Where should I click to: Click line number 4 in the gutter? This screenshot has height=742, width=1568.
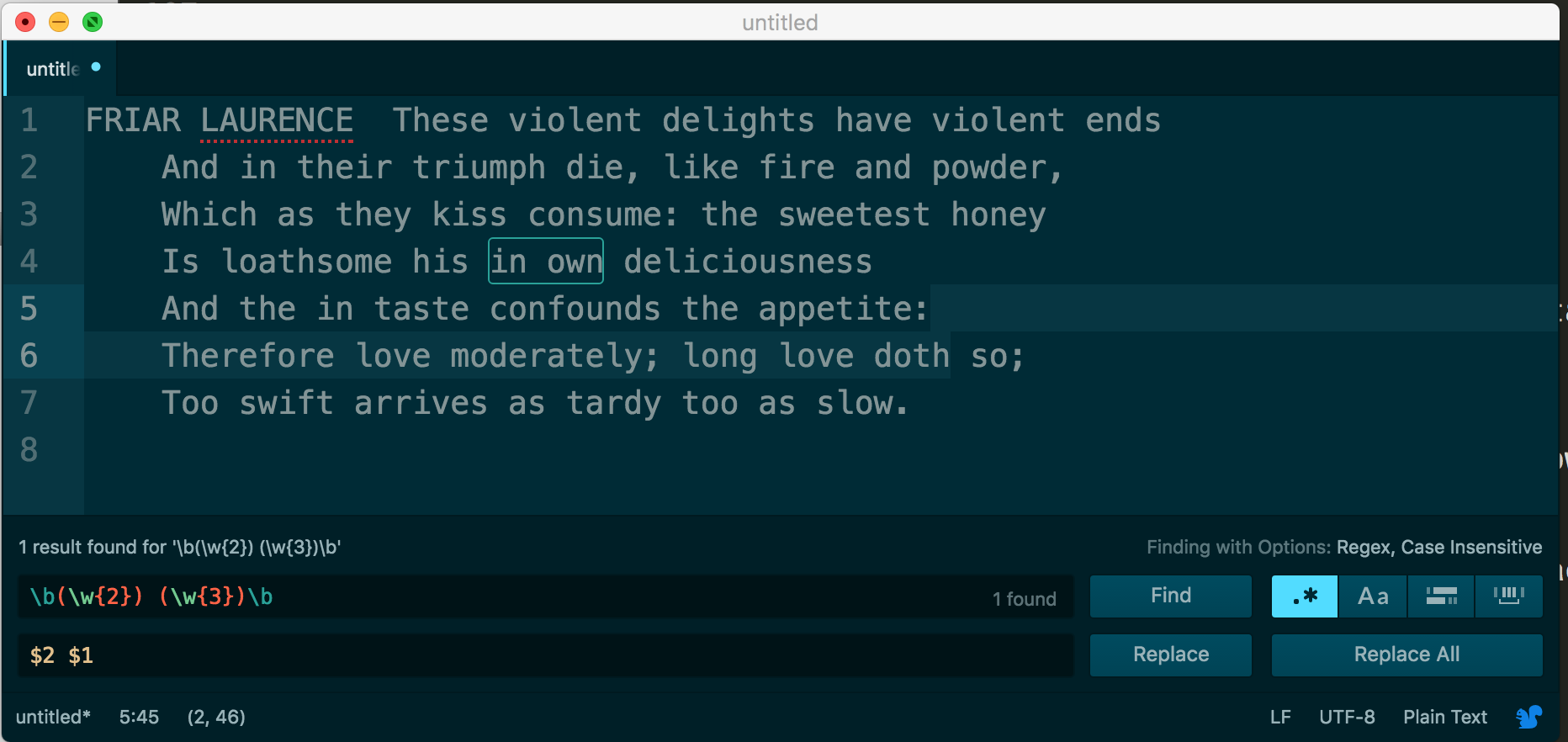point(29,262)
